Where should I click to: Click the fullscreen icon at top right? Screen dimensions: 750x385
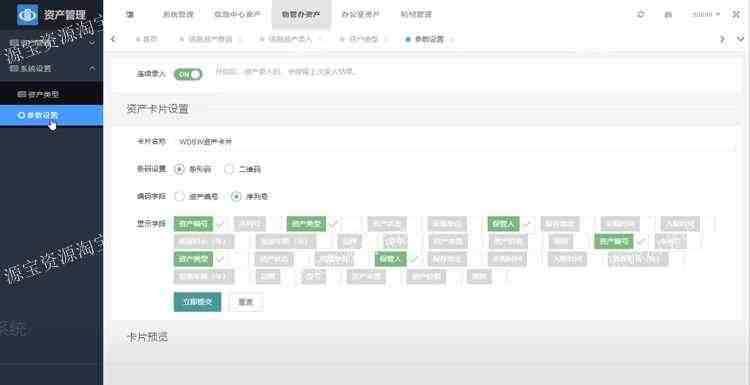tap(736, 14)
